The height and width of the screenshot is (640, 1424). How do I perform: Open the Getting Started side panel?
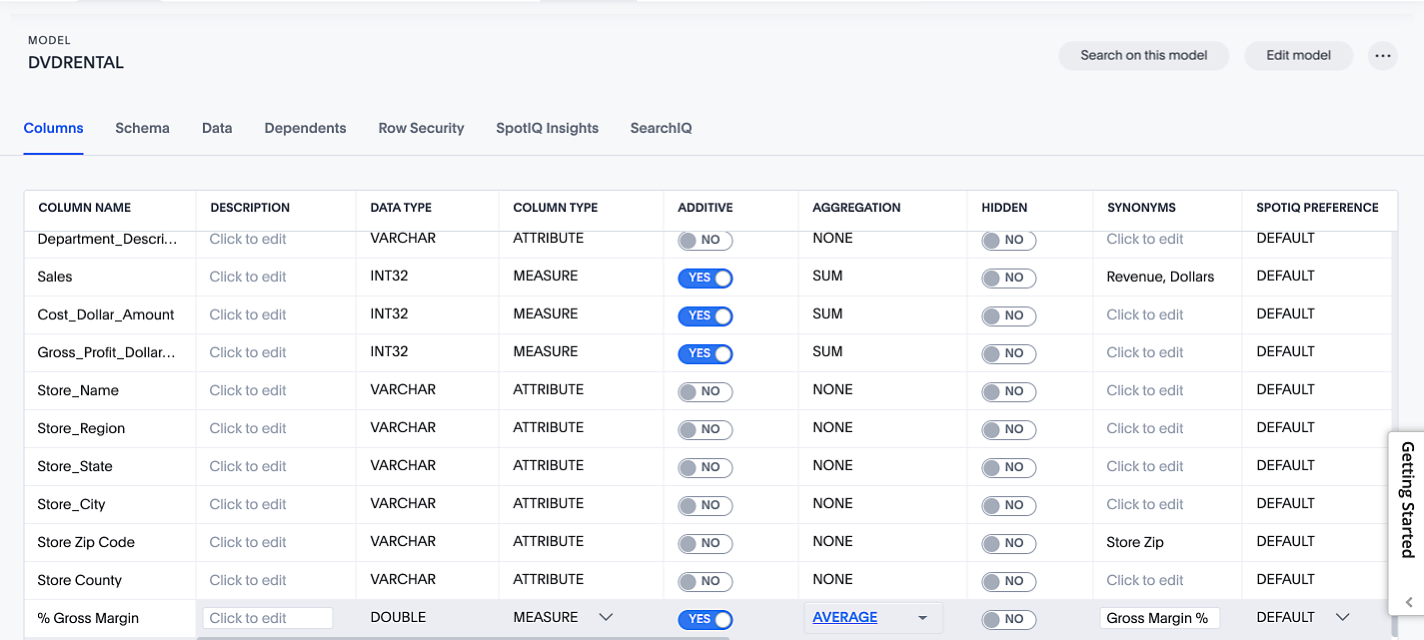(1407, 500)
